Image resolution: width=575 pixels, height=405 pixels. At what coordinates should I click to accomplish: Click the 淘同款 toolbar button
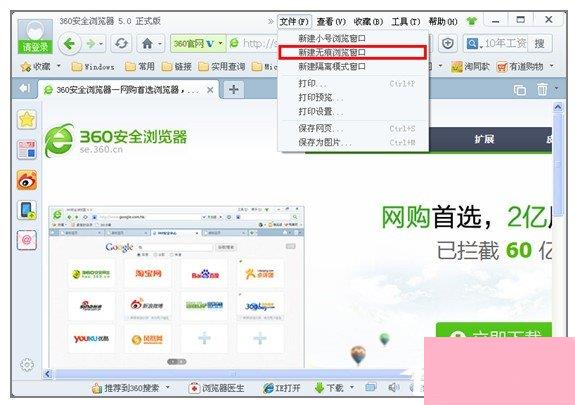click(x=470, y=67)
